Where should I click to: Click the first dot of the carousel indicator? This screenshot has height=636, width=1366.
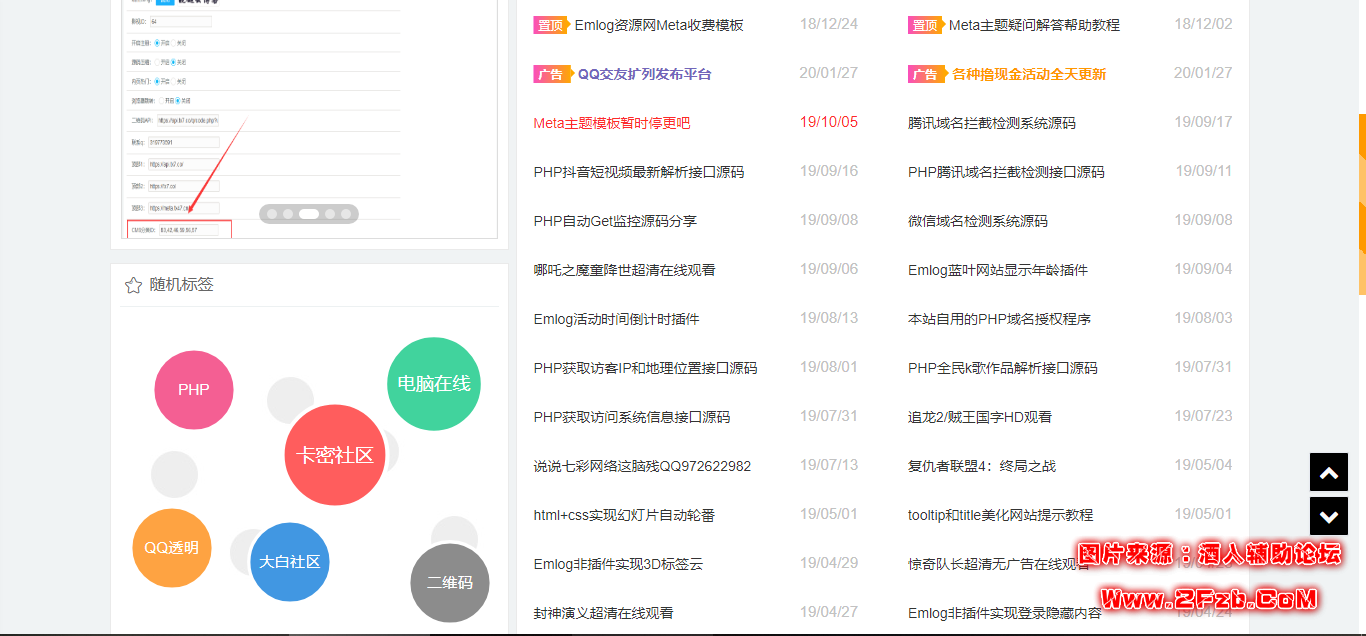271,214
